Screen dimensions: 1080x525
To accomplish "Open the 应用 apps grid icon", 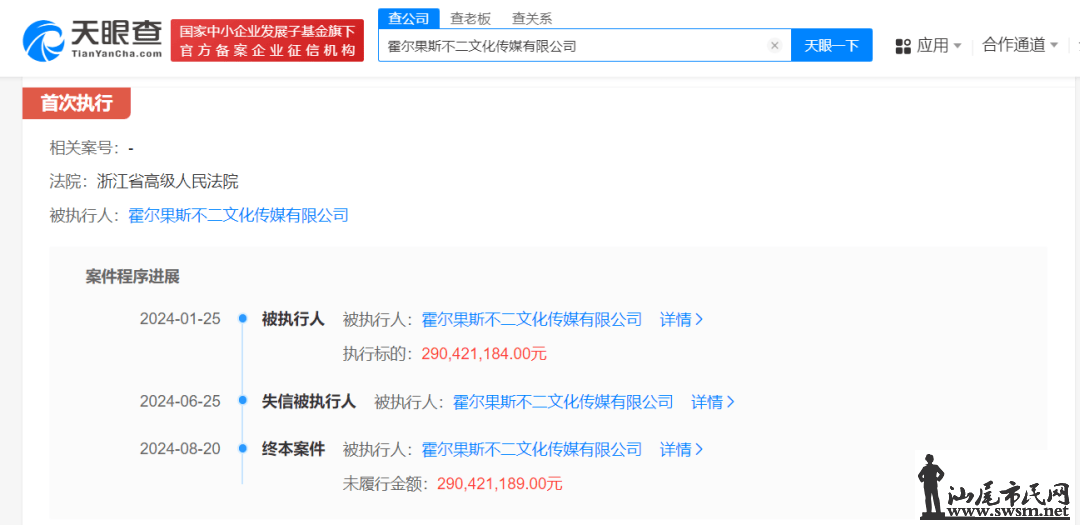I will pyautogui.click(x=903, y=46).
